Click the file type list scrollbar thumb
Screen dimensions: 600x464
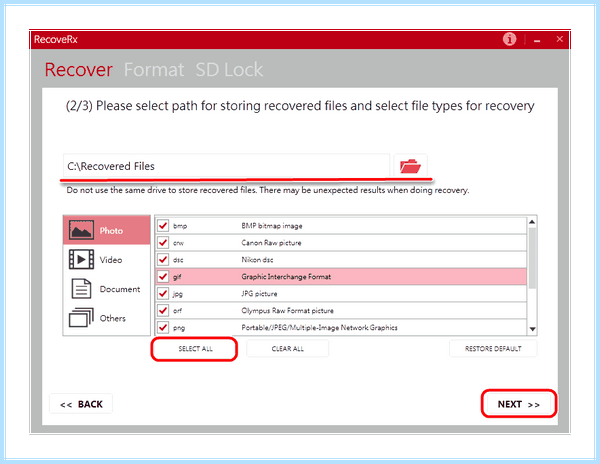(532, 258)
